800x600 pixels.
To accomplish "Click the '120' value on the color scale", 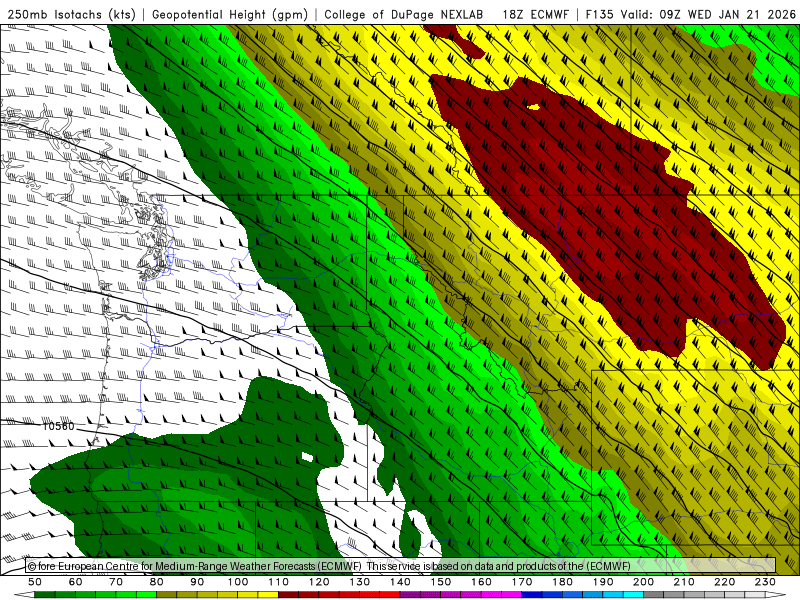I will [319, 582].
